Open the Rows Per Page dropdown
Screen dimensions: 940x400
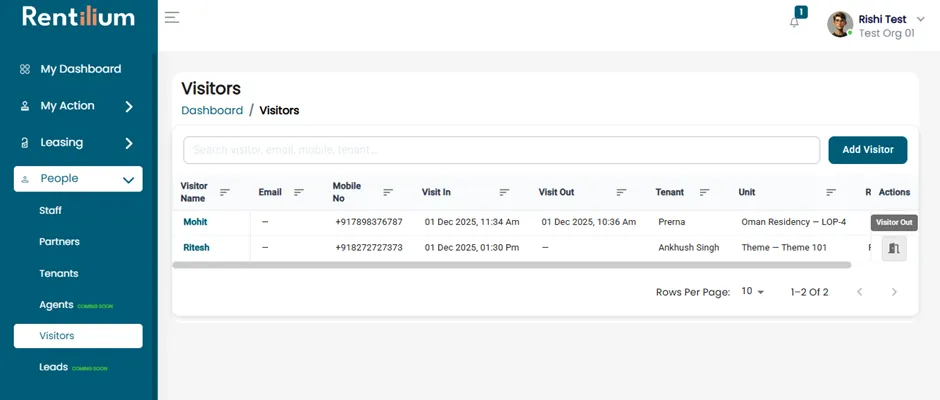[753, 291]
